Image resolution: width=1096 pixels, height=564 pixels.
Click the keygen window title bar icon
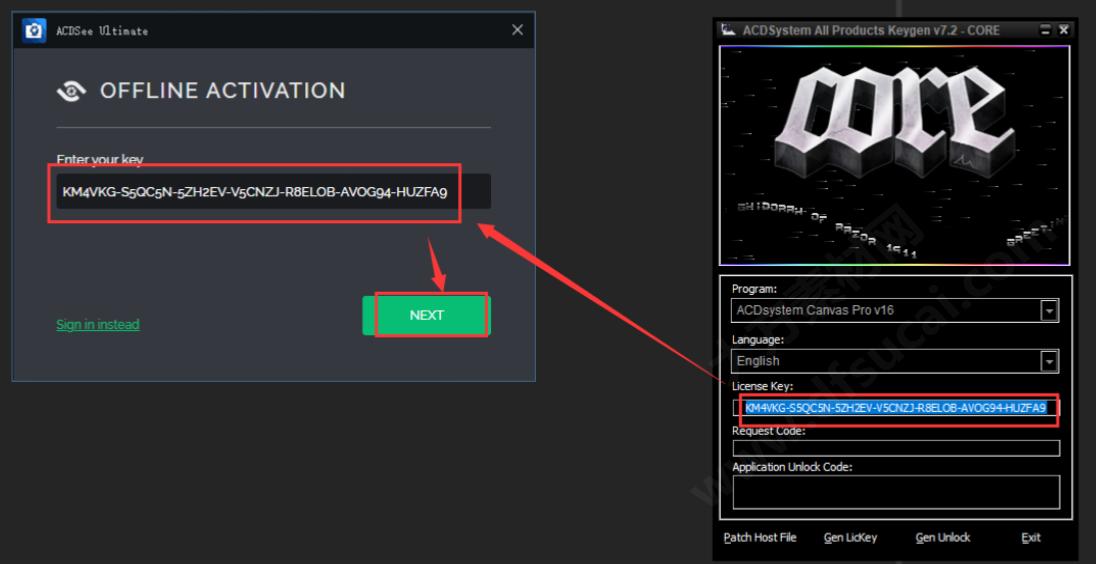728,30
